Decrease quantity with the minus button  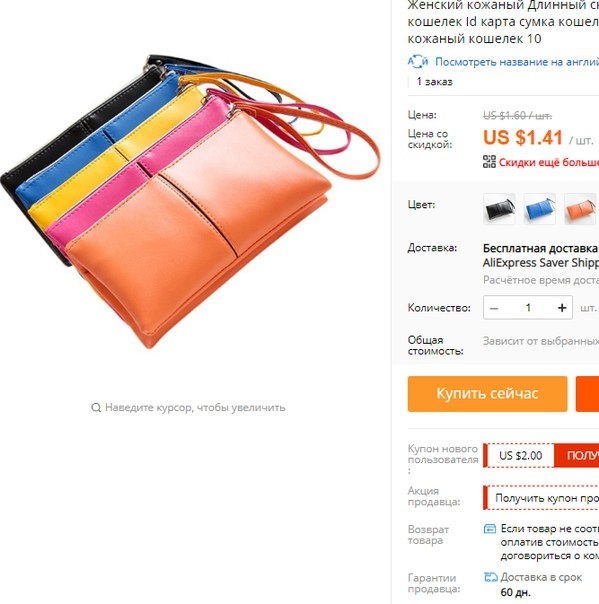click(x=494, y=308)
